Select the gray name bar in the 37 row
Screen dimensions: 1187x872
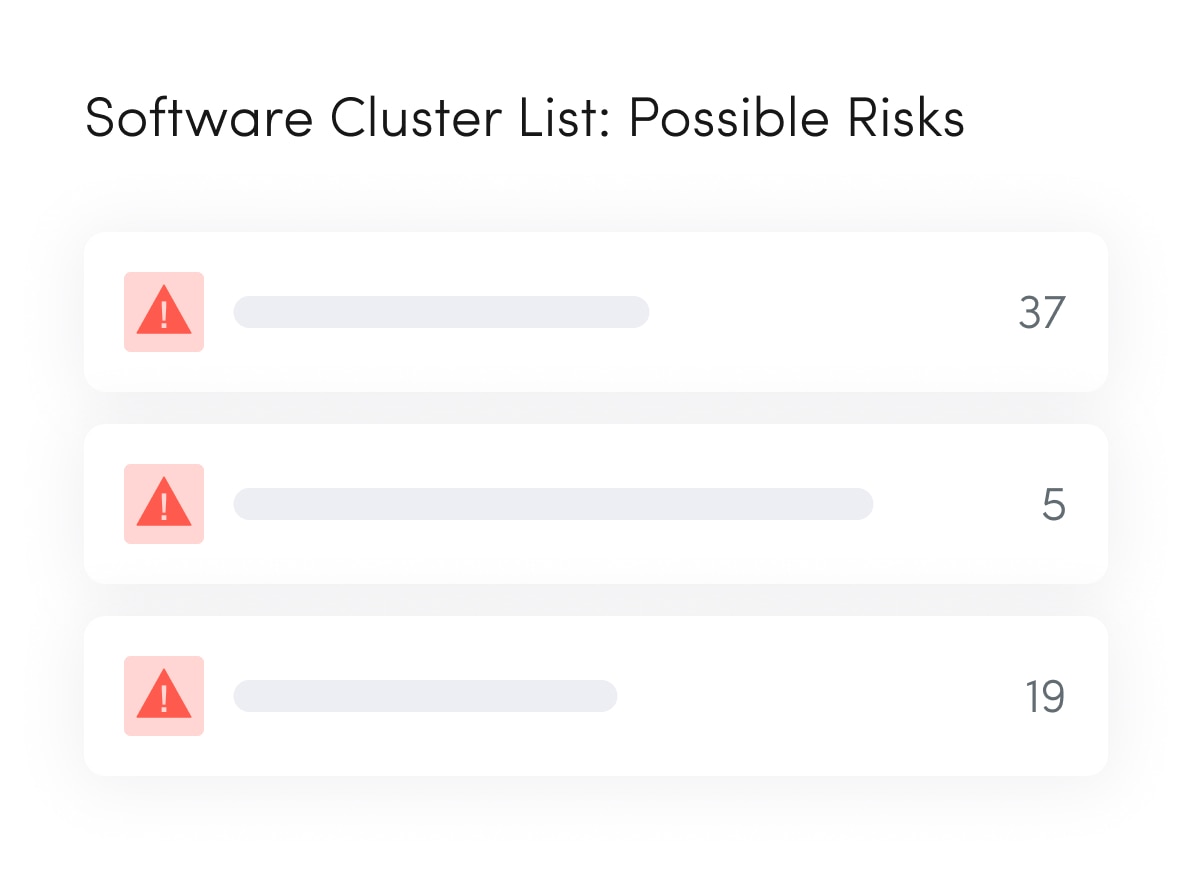point(441,312)
